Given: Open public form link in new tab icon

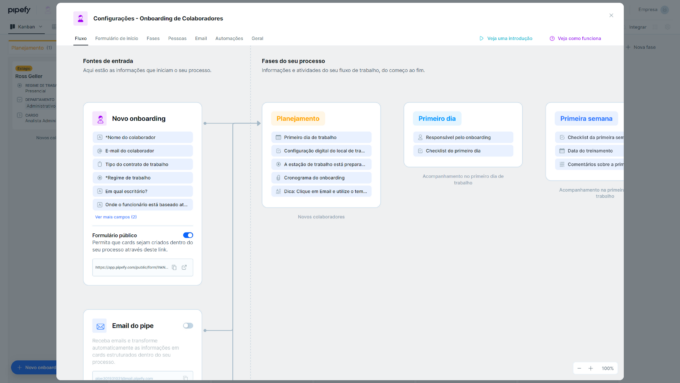Looking at the screenshot, I should (184, 268).
